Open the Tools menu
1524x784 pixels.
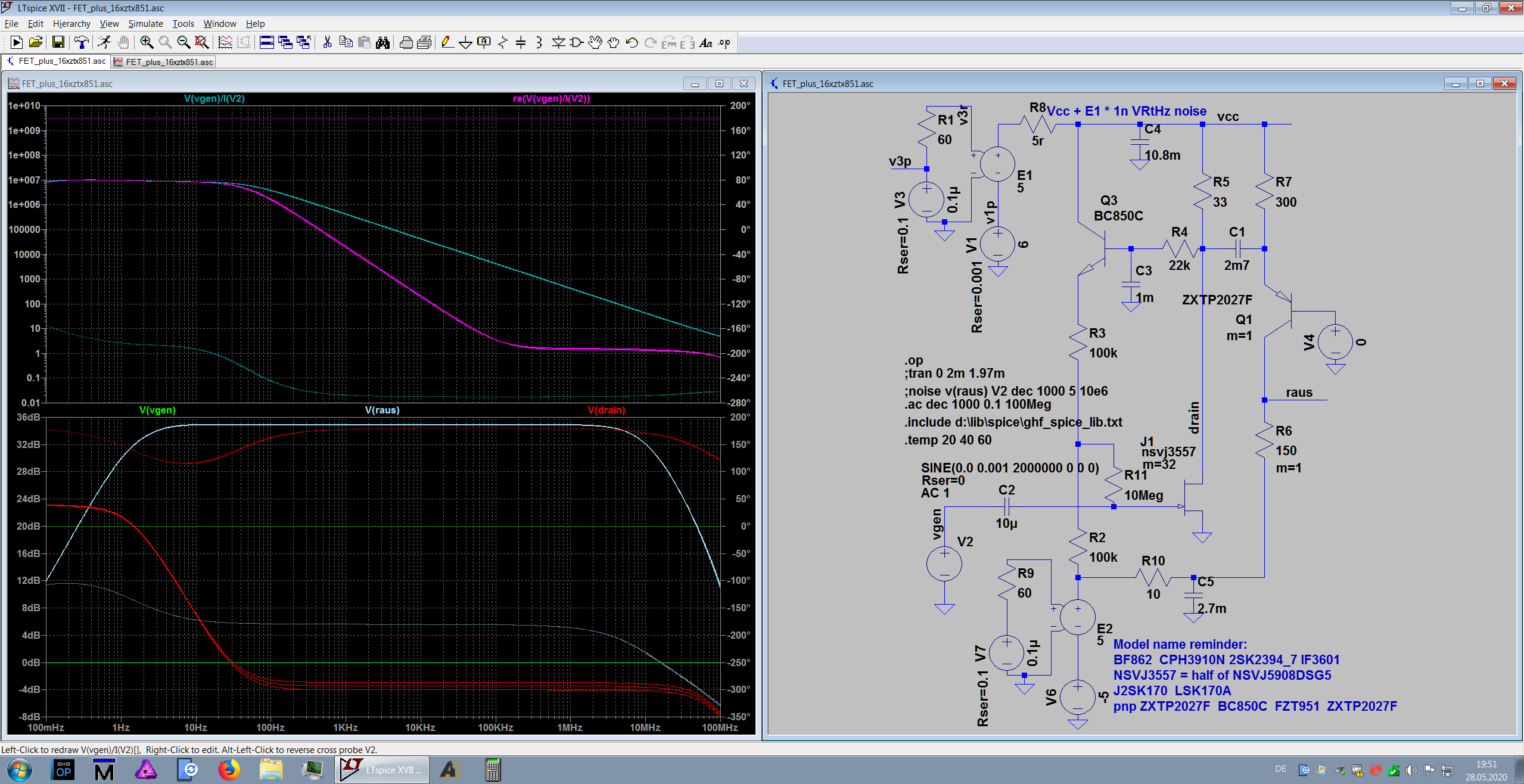tap(183, 24)
